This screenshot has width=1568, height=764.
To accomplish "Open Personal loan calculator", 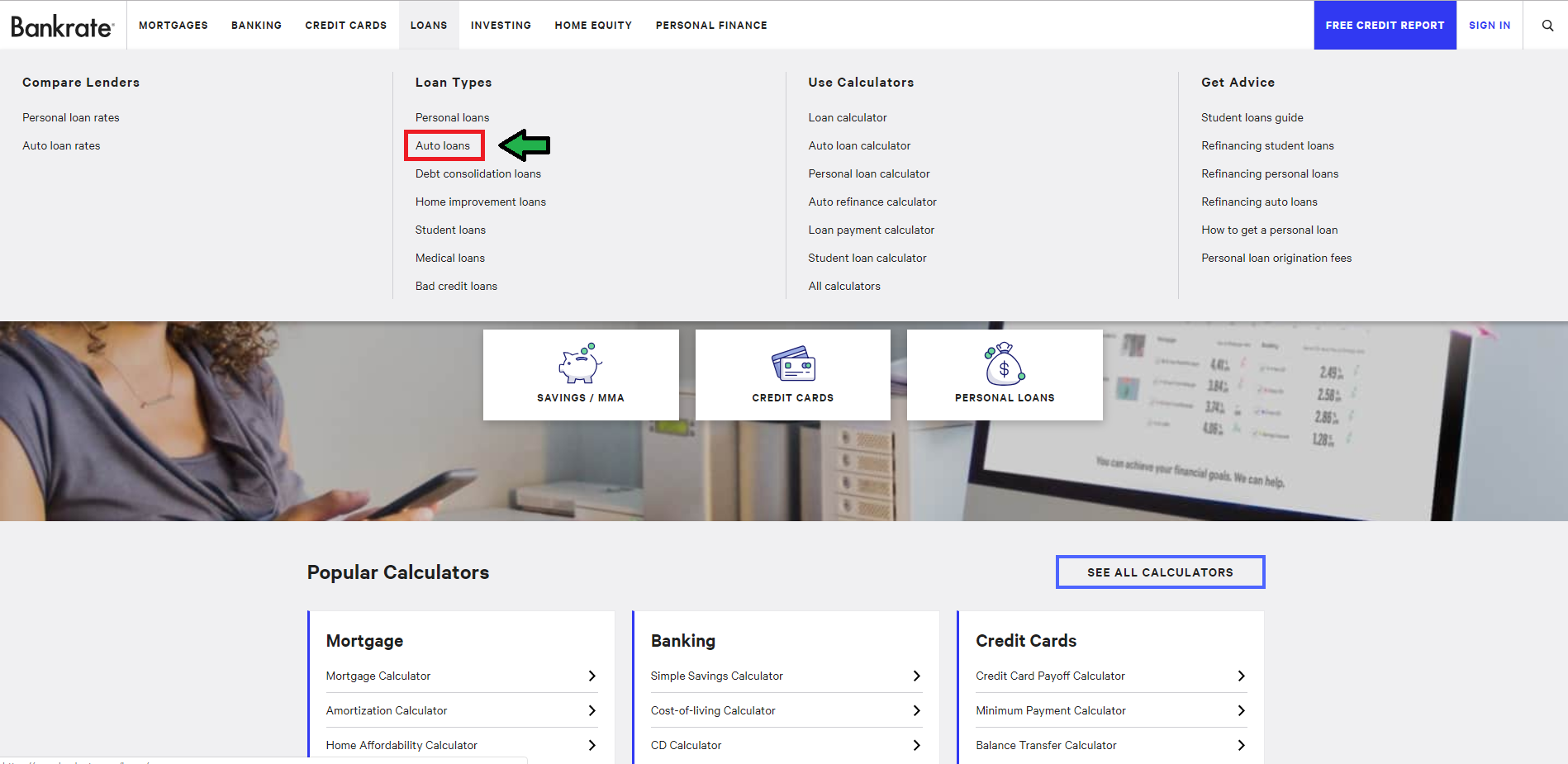I will 869,173.
